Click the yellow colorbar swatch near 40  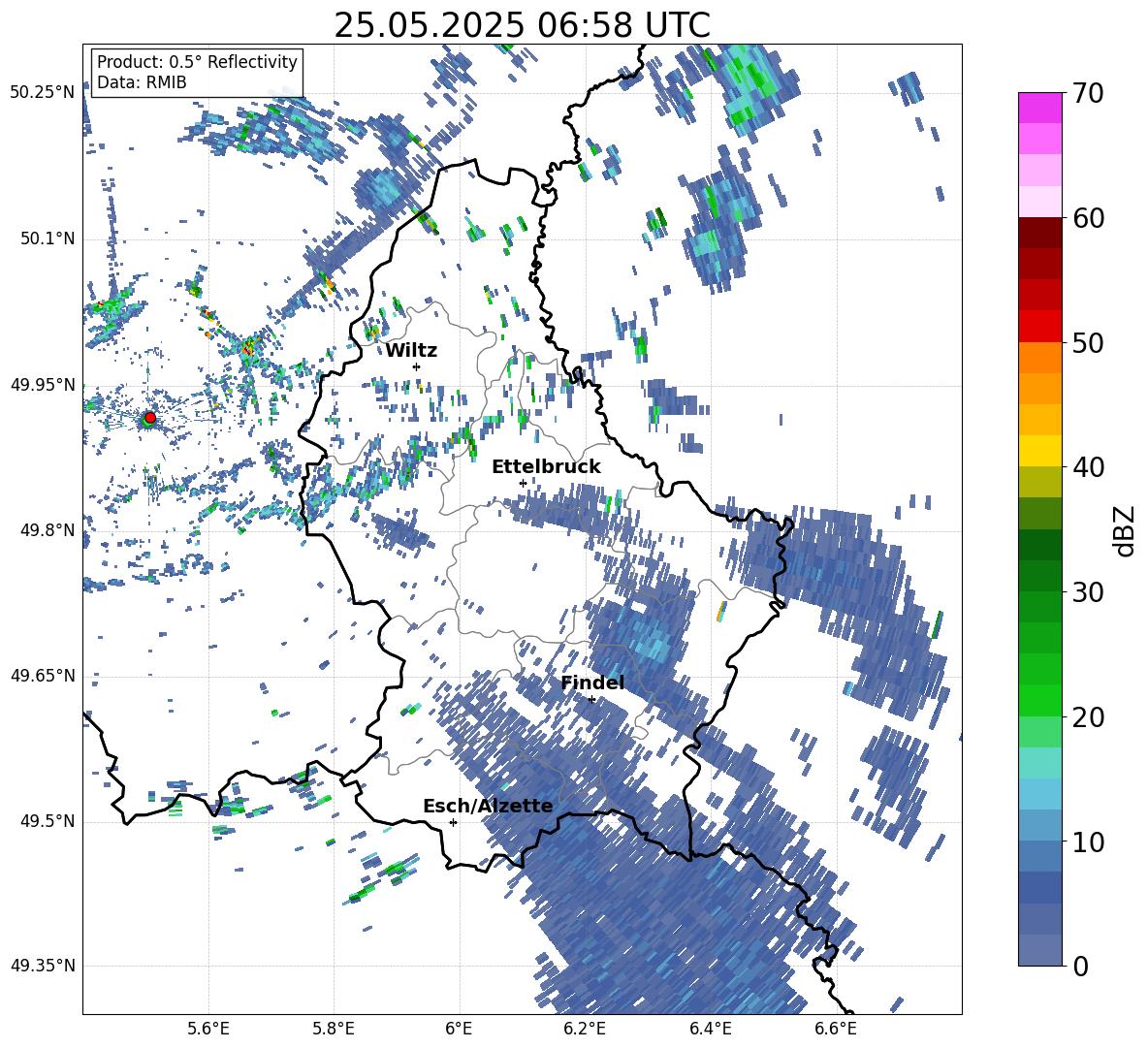[1039, 451]
